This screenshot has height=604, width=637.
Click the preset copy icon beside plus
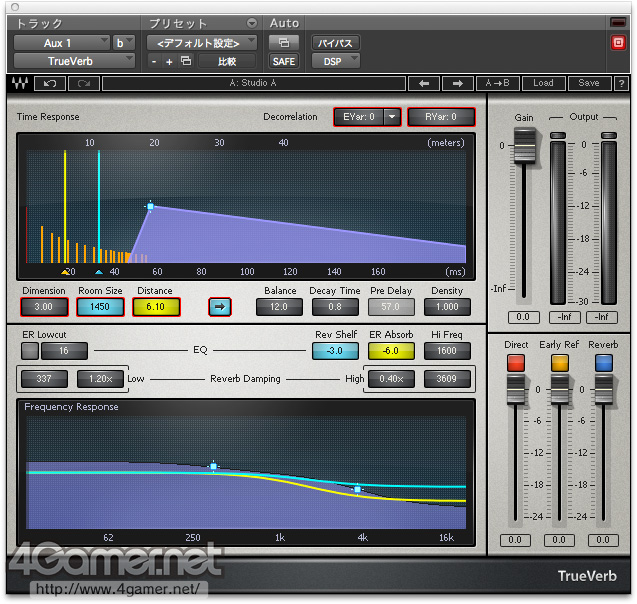click(186, 61)
